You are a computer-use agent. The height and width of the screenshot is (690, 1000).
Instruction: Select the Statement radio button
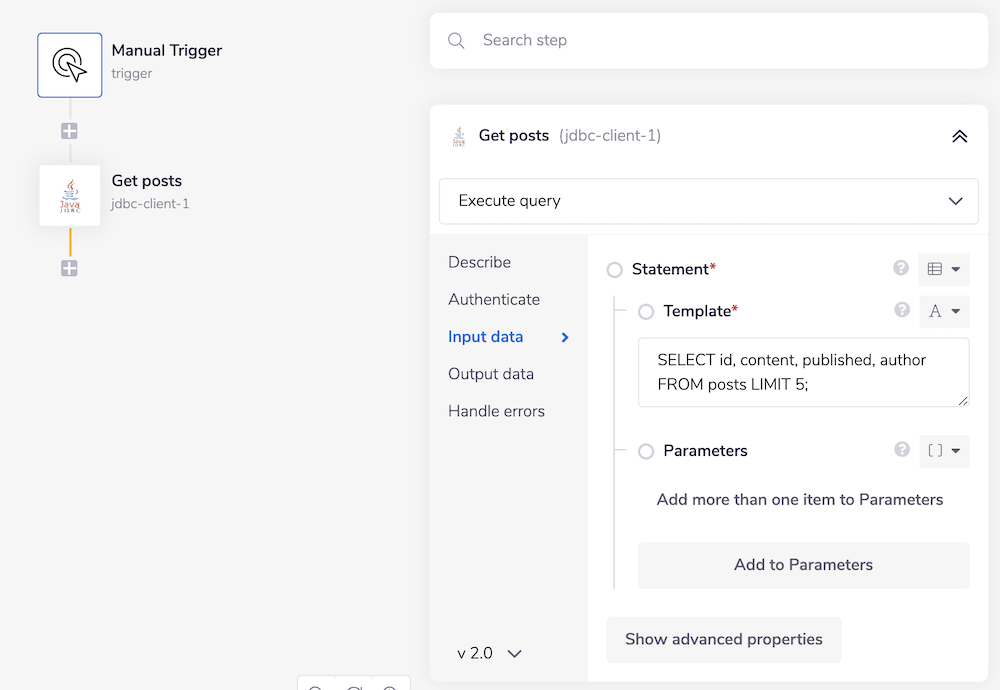pos(615,270)
